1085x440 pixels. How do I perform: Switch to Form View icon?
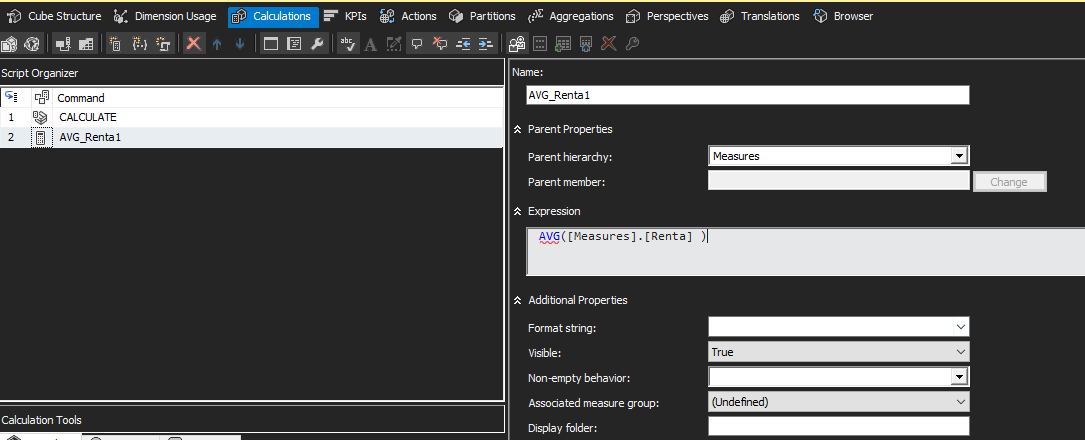coord(271,44)
